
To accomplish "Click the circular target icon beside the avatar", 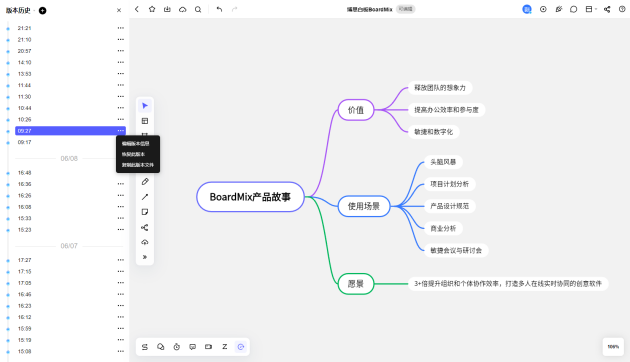I will 543,9.
